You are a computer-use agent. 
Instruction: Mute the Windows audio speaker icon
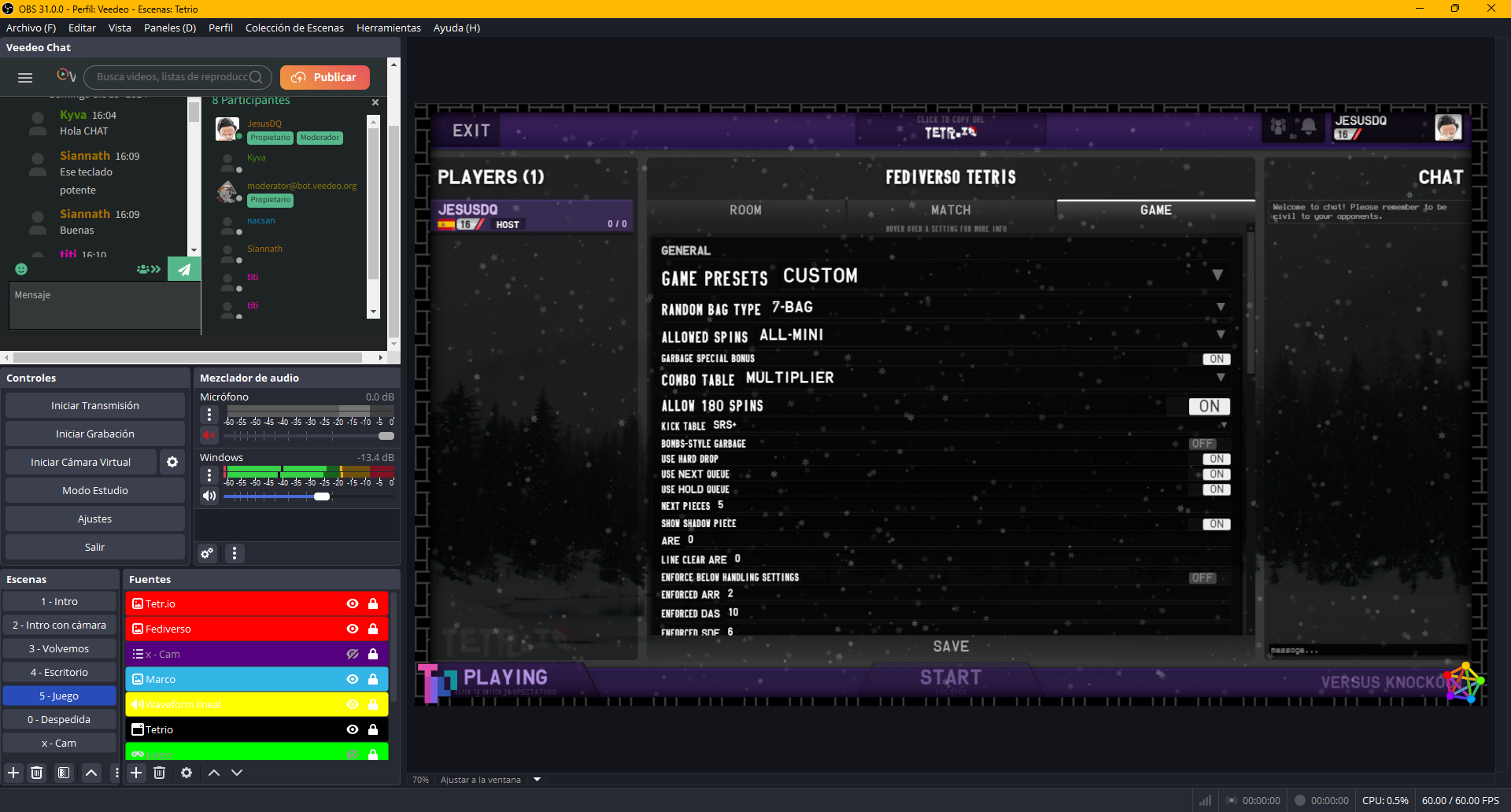(x=209, y=496)
